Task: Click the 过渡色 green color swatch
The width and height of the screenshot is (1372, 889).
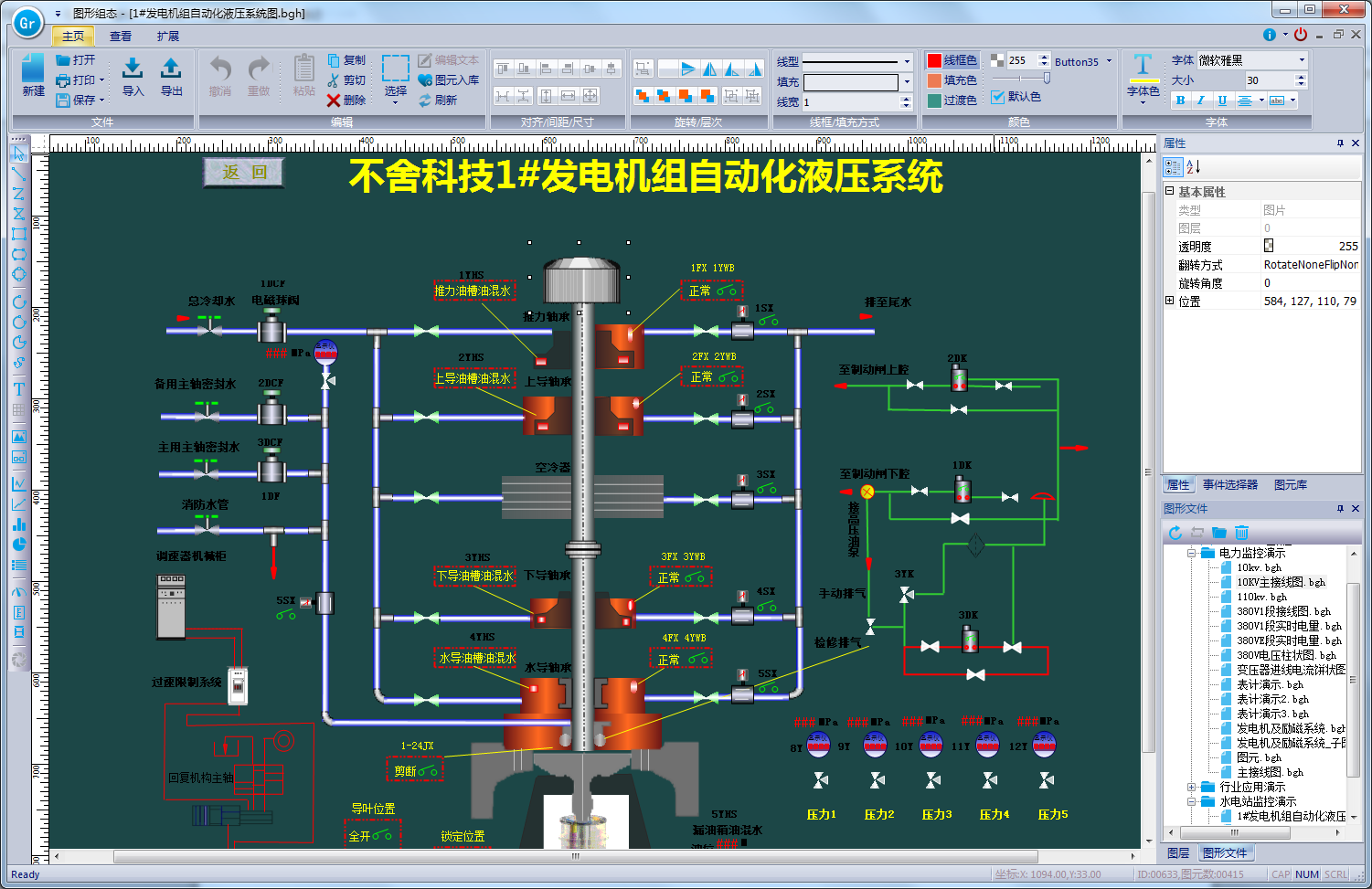Action: tap(934, 101)
